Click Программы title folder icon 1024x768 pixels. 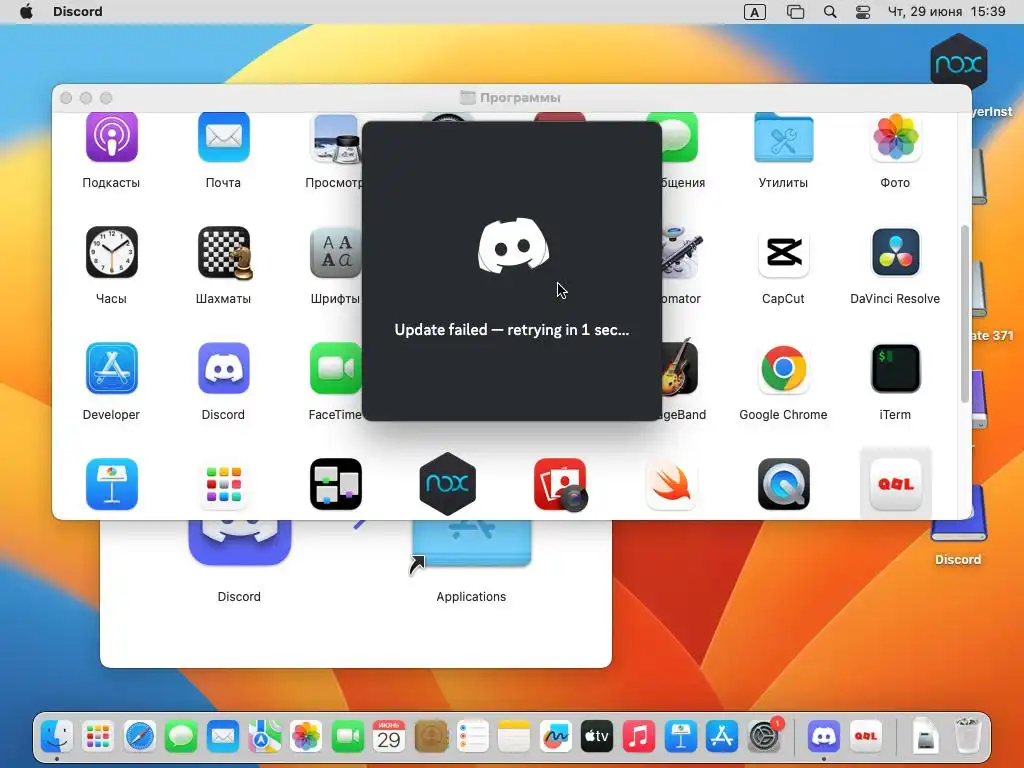(468, 97)
